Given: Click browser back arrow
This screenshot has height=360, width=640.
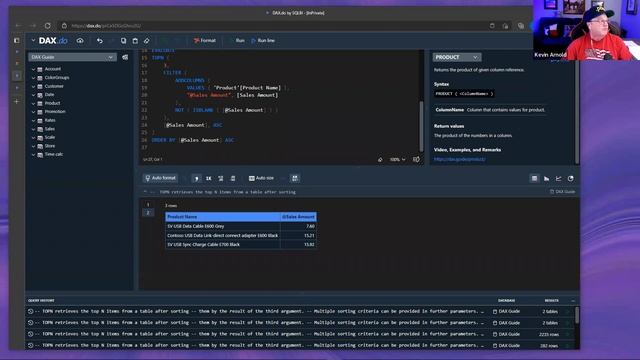Looking at the screenshot, I should 19,26.
